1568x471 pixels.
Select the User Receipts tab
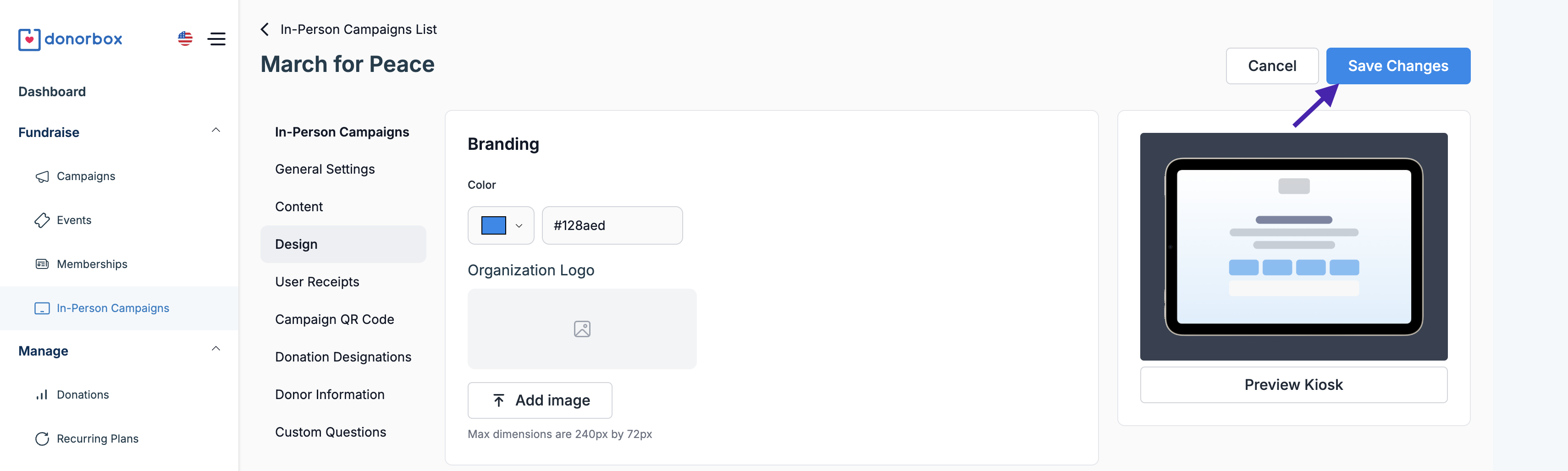pos(316,282)
